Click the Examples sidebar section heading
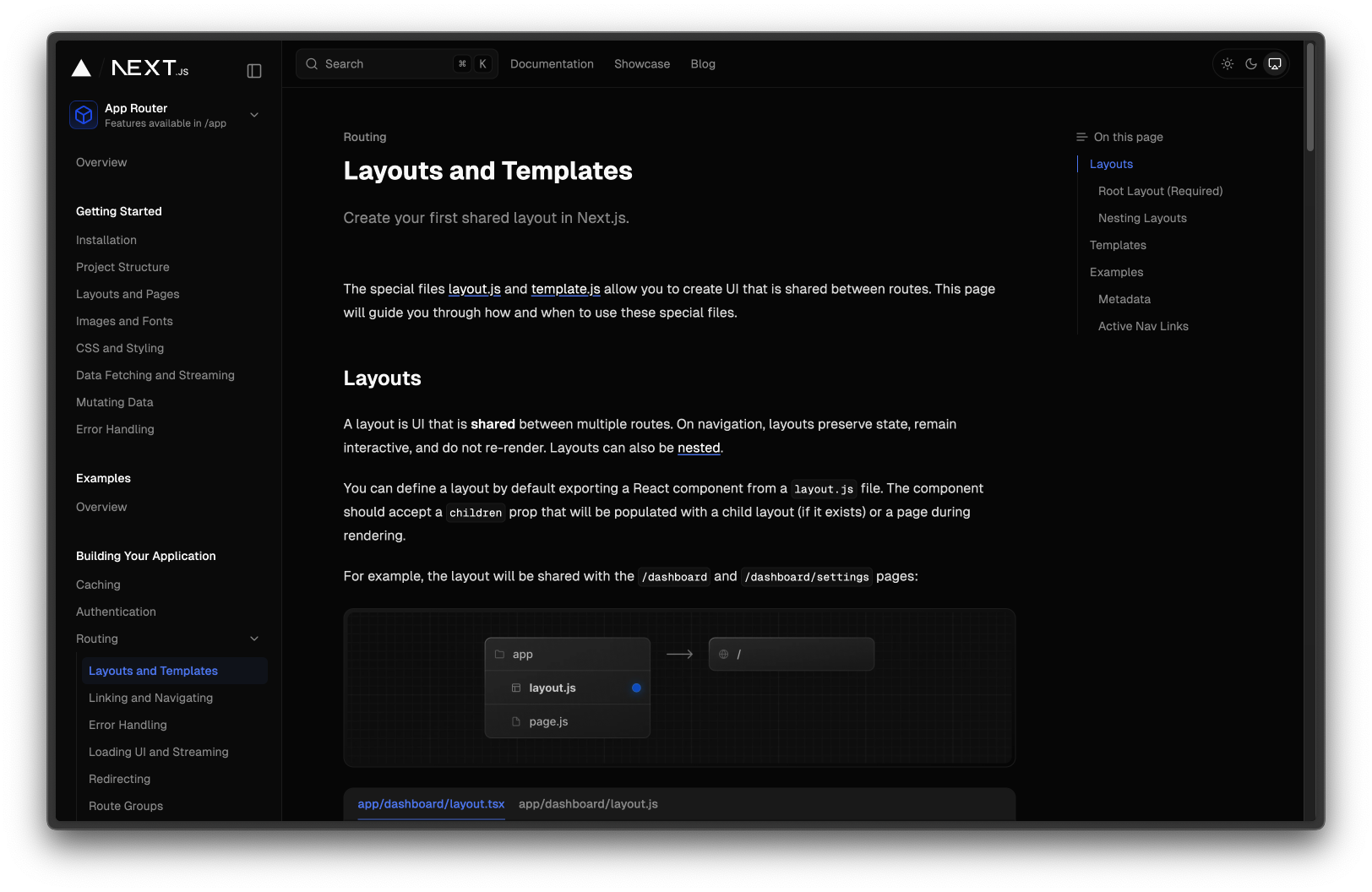 point(103,478)
